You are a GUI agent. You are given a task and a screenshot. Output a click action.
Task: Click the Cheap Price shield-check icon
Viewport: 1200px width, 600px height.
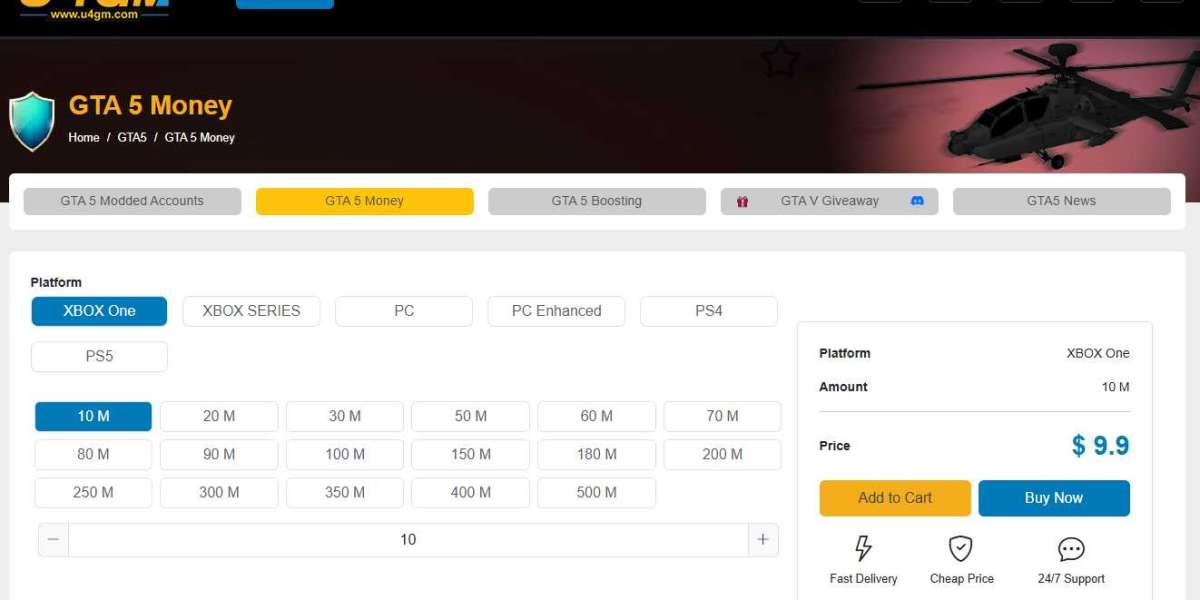(961, 548)
